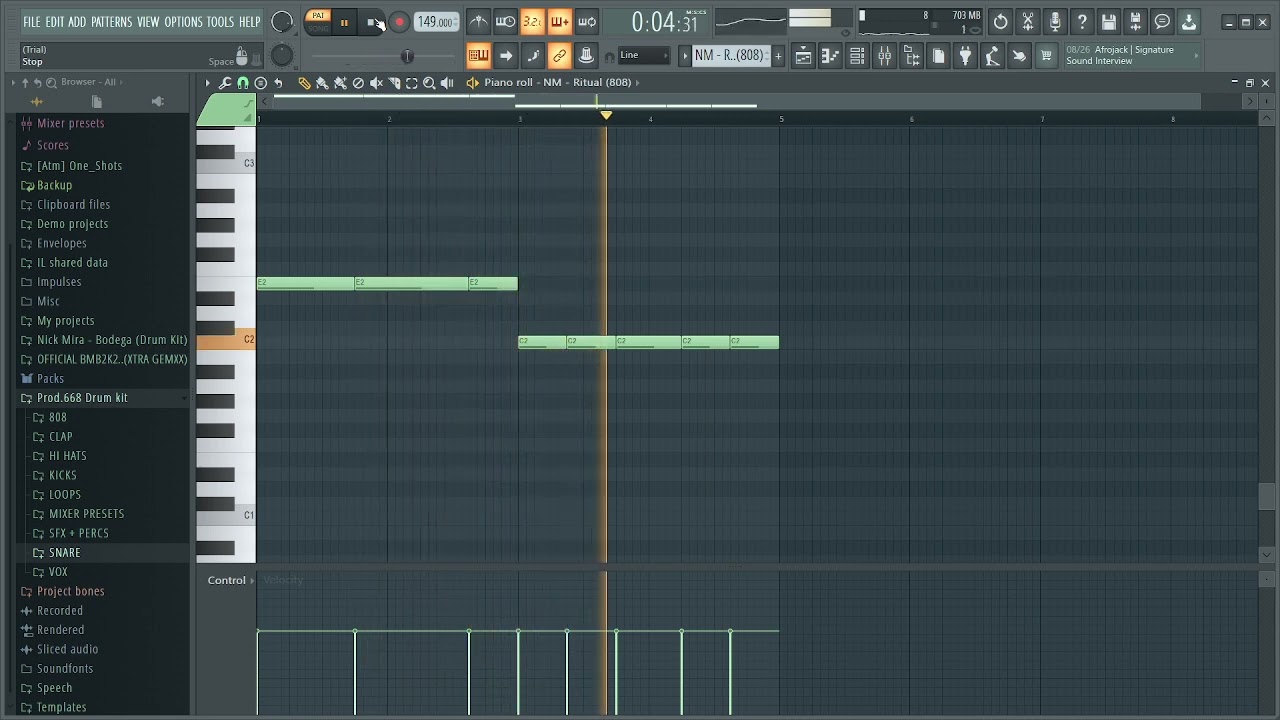Click the piano roll vertical scrollbar
1280x720 pixels.
[1266, 496]
